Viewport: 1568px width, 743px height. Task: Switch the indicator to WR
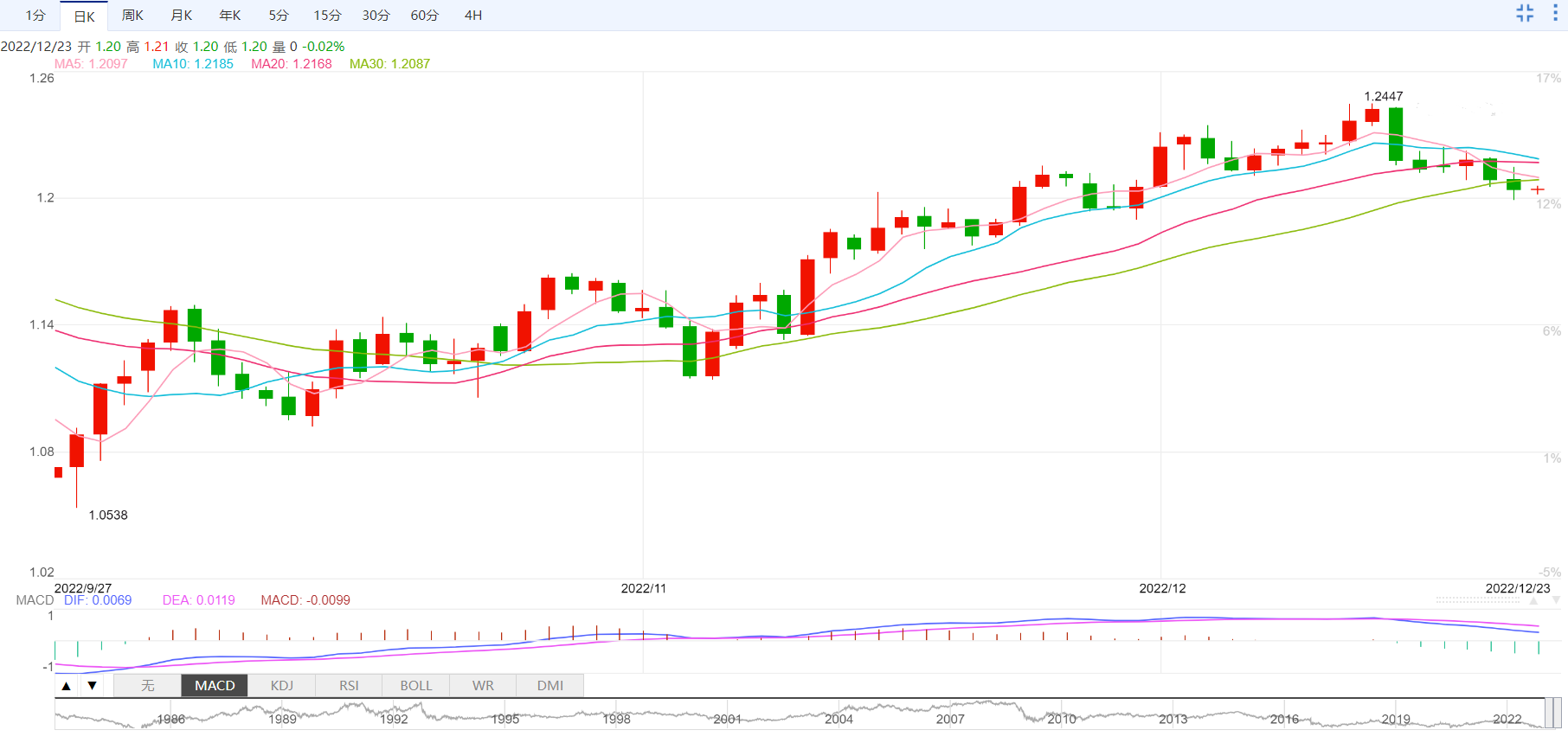pyautogui.click(x=483, y=686)
